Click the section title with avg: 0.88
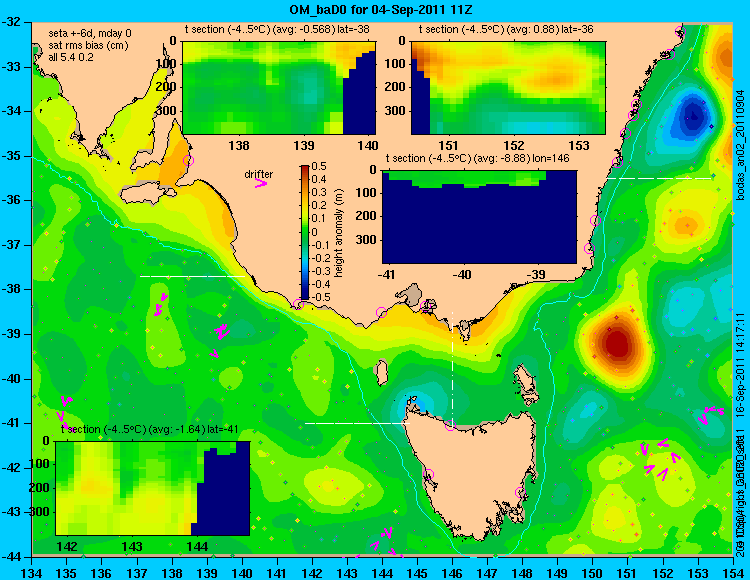The height and width of the screenshot is (580, 750). click(506, 29)
